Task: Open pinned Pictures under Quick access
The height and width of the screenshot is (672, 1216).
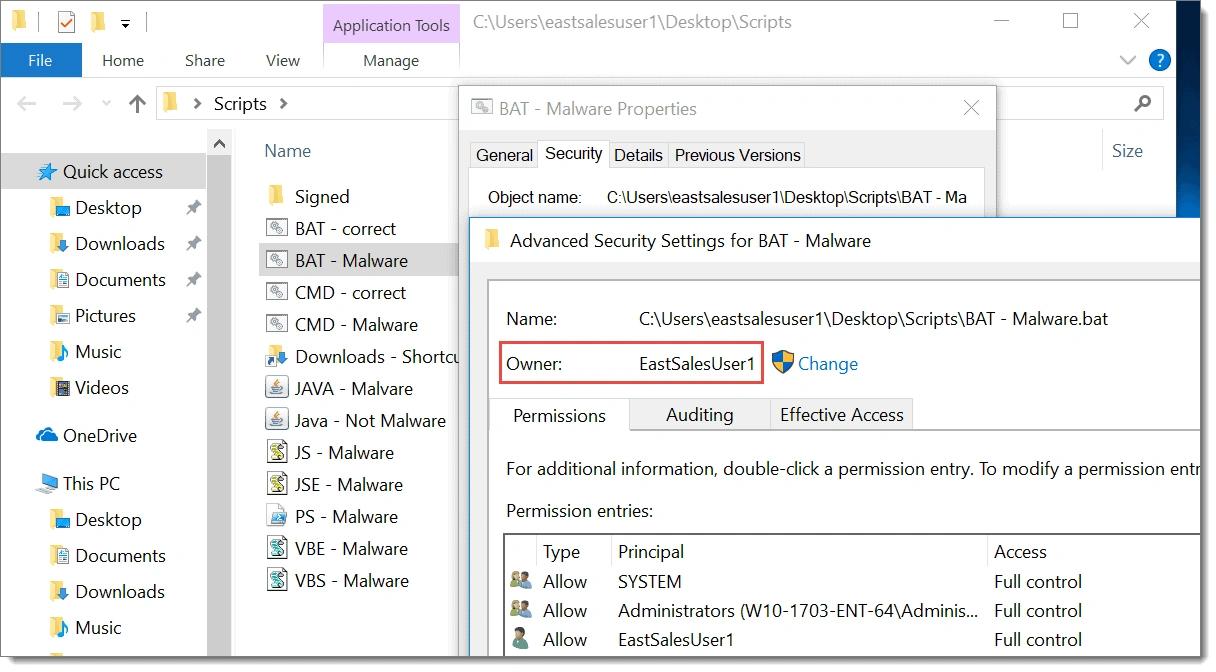Action: pos(105,316)
